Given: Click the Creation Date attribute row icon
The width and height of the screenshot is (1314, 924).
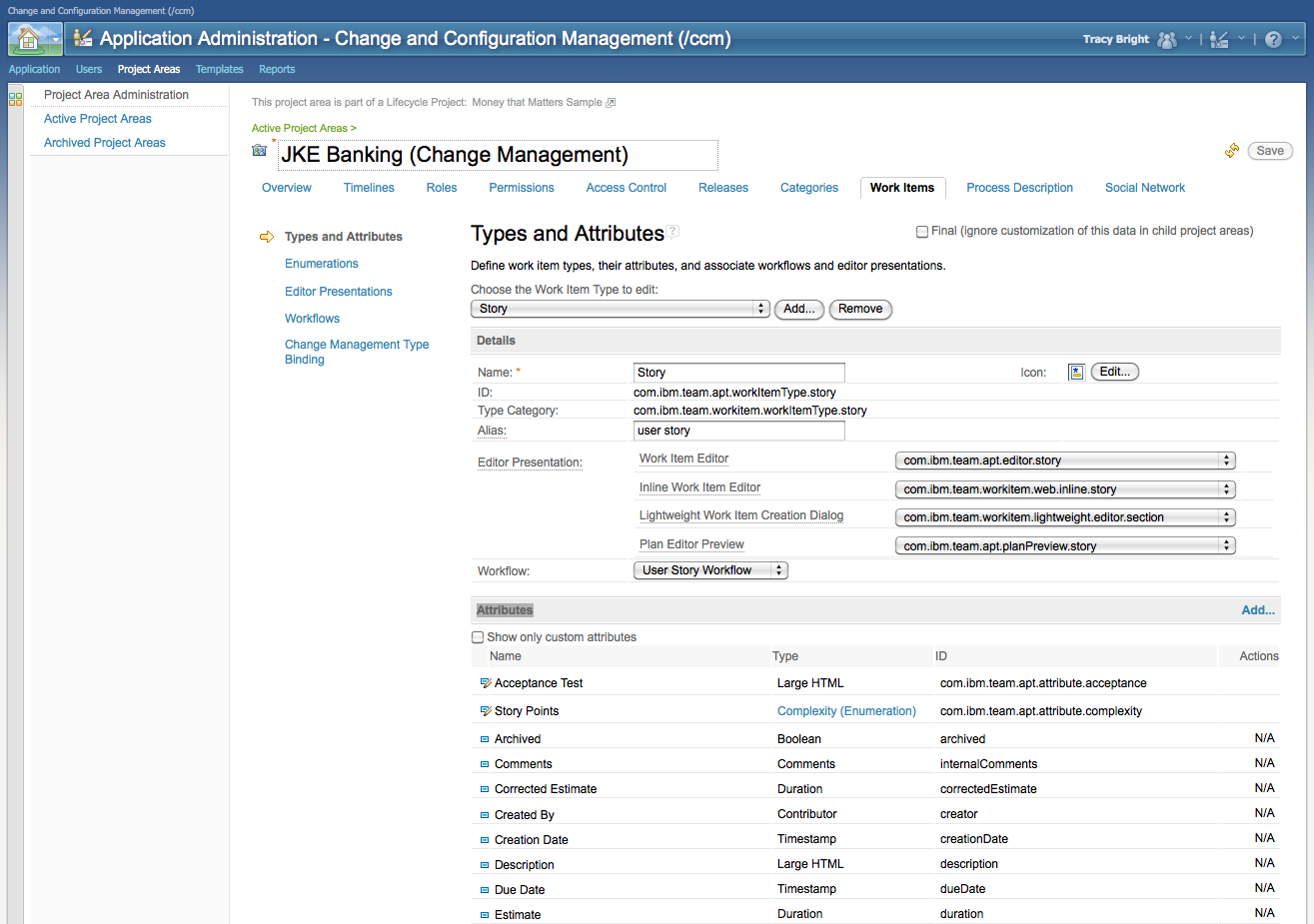Looking at the screenshot, I should coord(485,840).
